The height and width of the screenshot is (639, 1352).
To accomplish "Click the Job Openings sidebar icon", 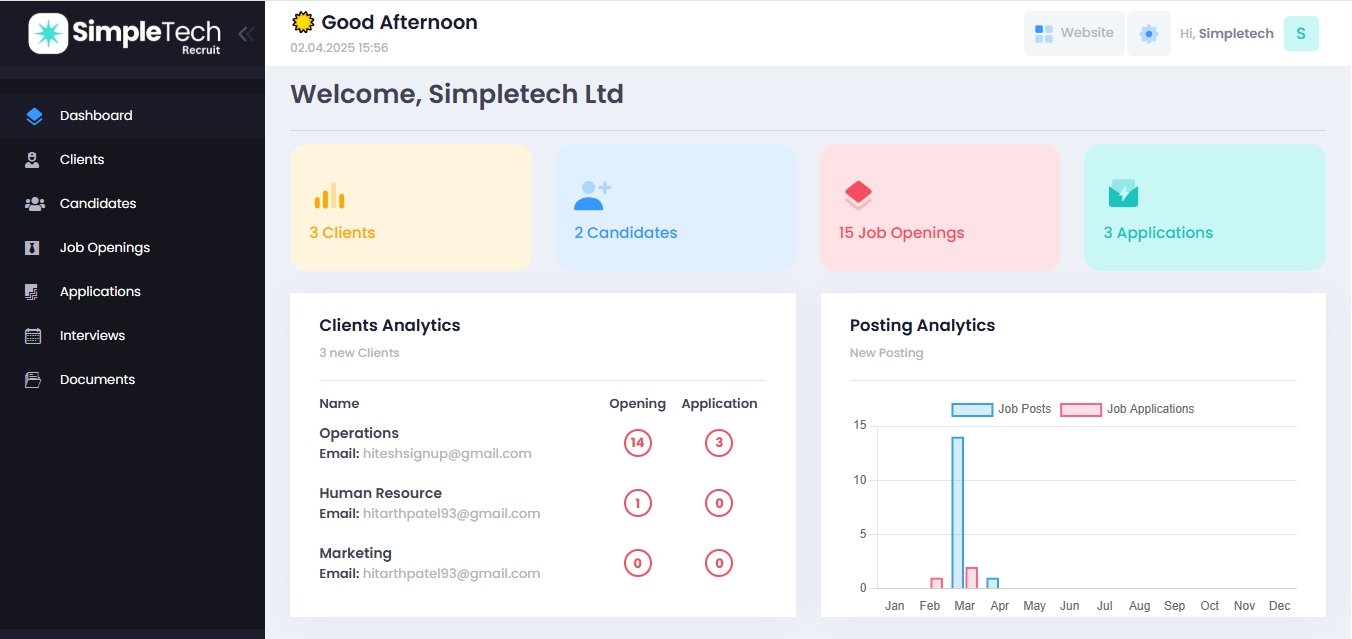I will [33, 248].
